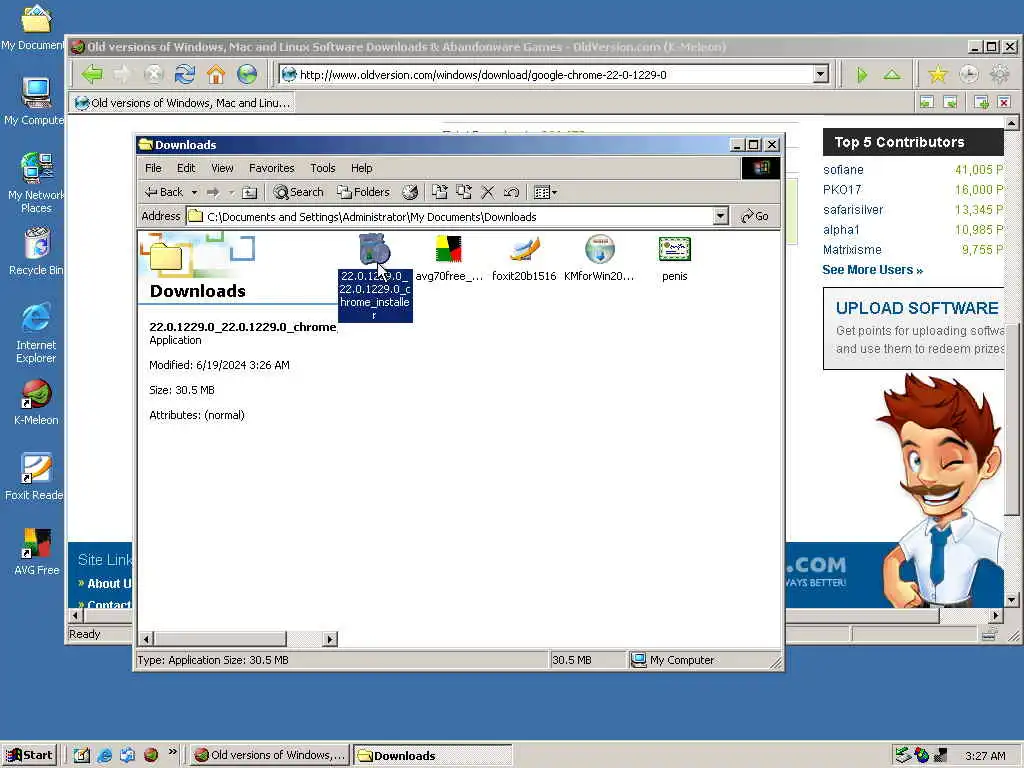Click Downloads taskbar button
The height and width of the screenshot is (768, 1024).
pyautogui.click(x=433, y=756)
